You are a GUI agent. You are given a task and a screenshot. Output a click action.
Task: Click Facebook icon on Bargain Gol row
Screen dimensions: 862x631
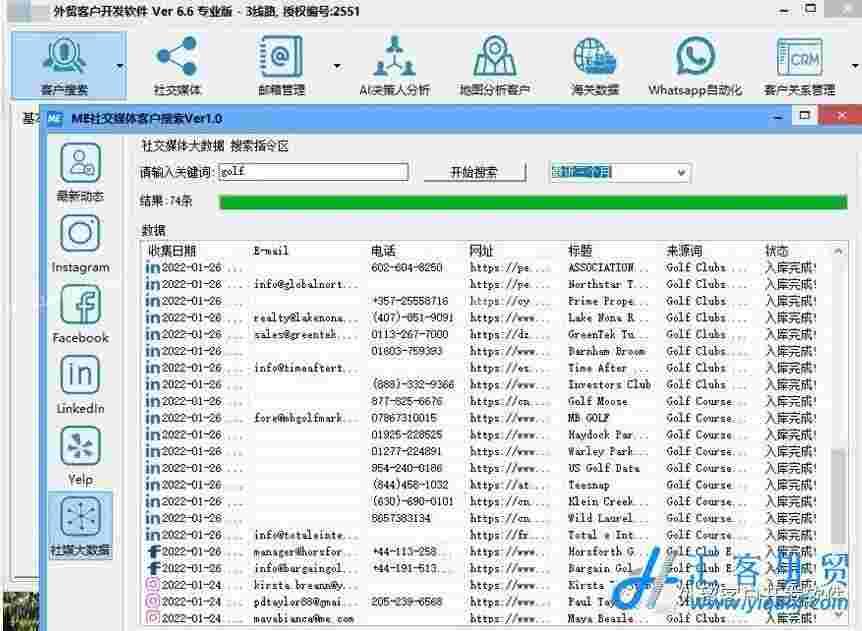154,568
